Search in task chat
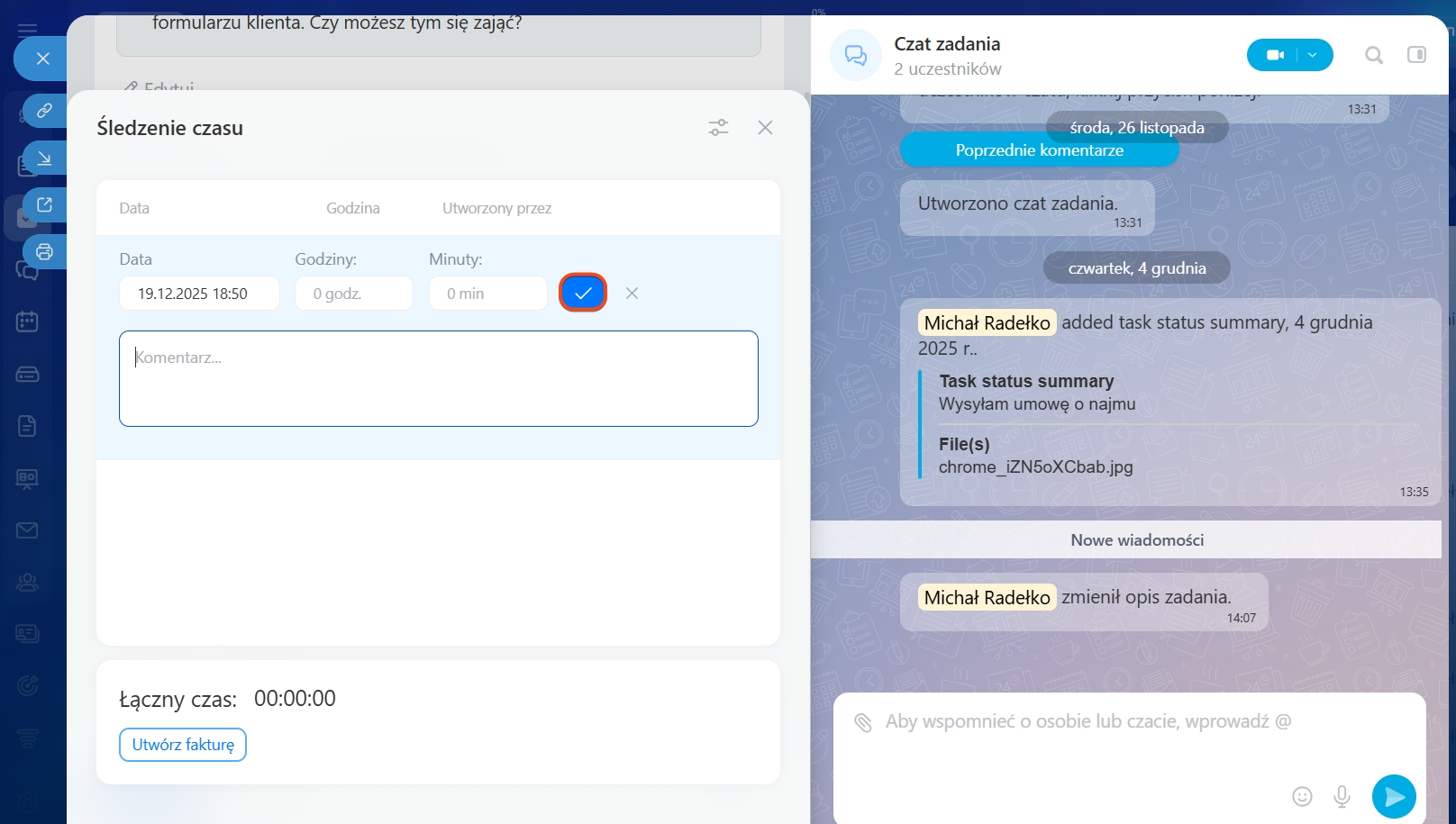Viewport: 1456px width, 824px height. point(1373,55)
